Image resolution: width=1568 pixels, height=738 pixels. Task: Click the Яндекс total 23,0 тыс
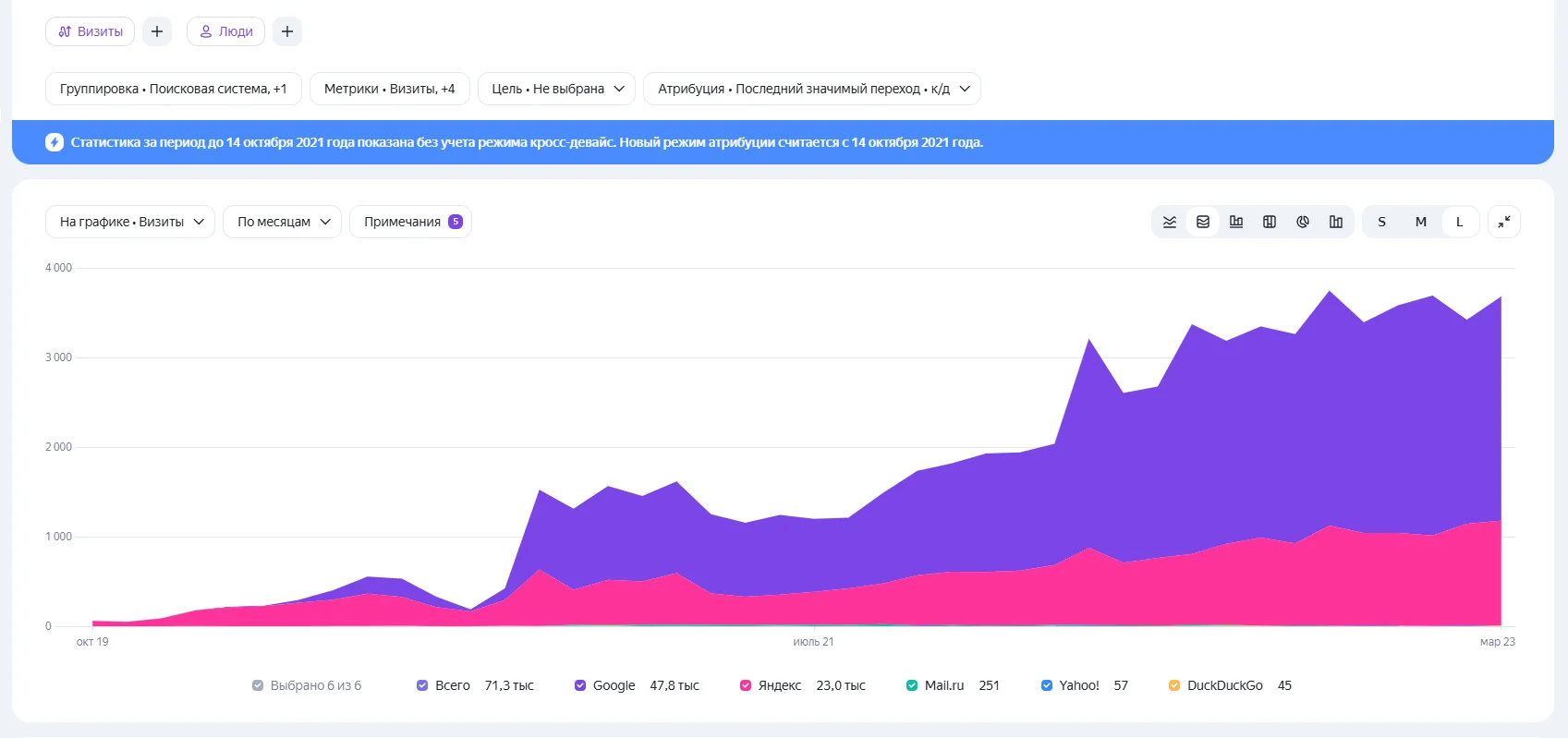841,685
